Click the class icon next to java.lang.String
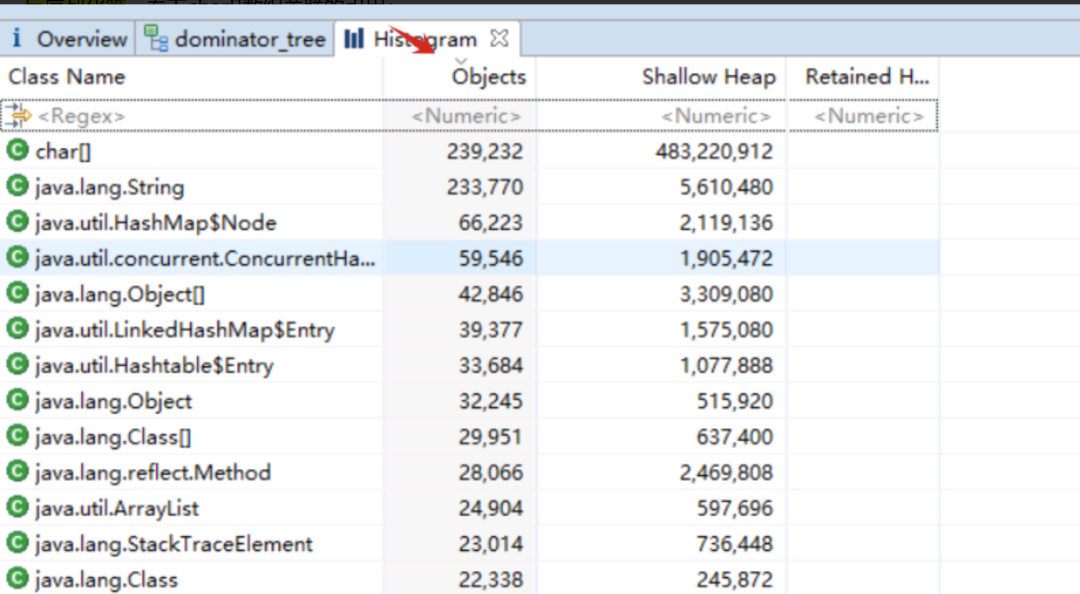This screenshot has height=594, width=1080. pyautogui.click(x=17, y=185)
